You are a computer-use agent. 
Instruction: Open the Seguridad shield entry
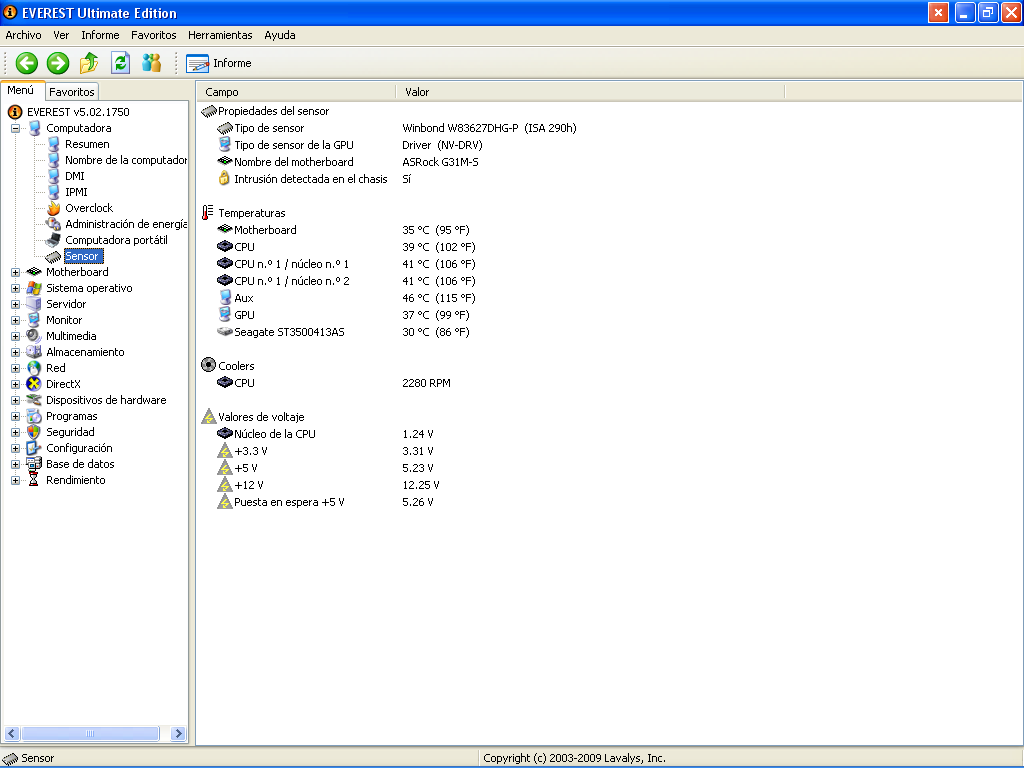click(70, 432)
